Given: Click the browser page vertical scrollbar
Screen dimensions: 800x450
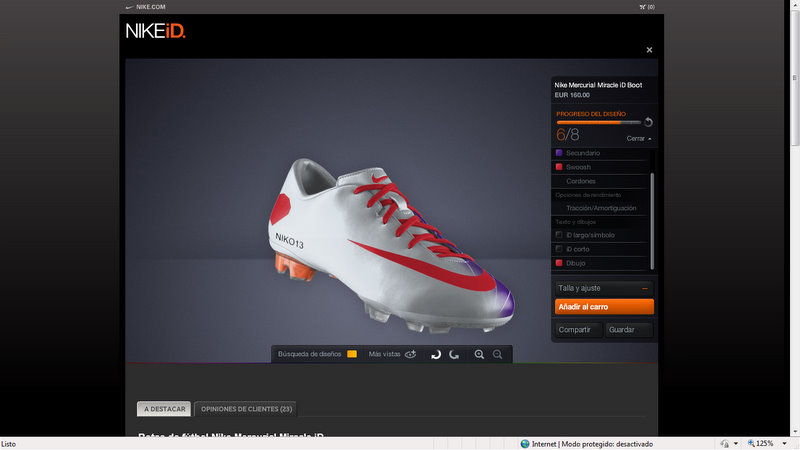Looking at the screenshot, I should pyautogui.click(x=795, y=77).
